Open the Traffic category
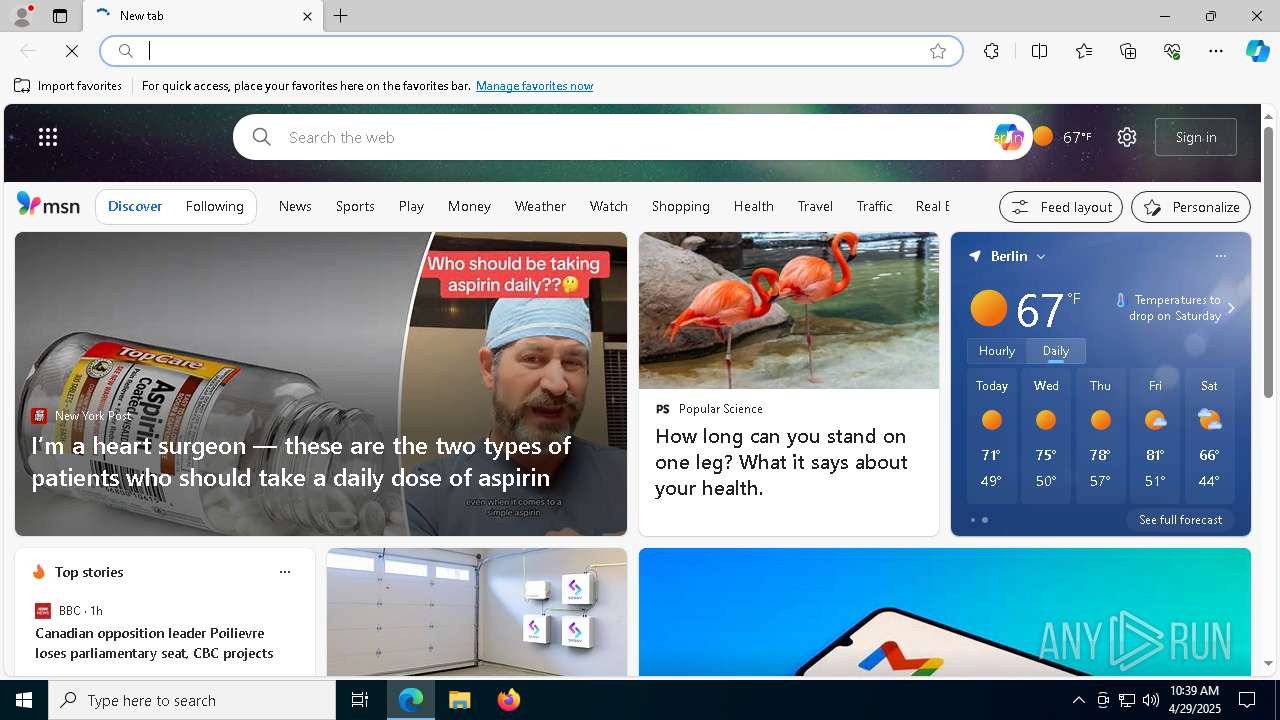 click(x=874, y=206)
